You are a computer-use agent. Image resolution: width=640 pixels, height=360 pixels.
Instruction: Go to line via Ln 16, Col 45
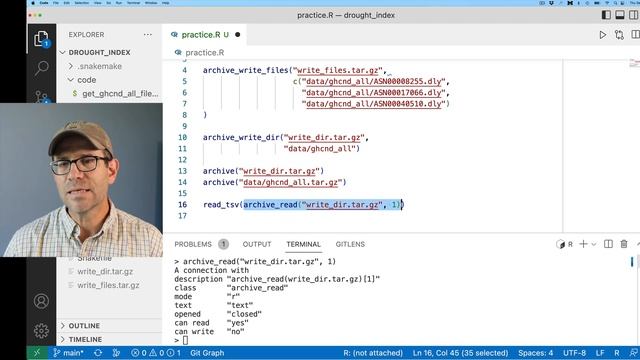click(460, 353)
